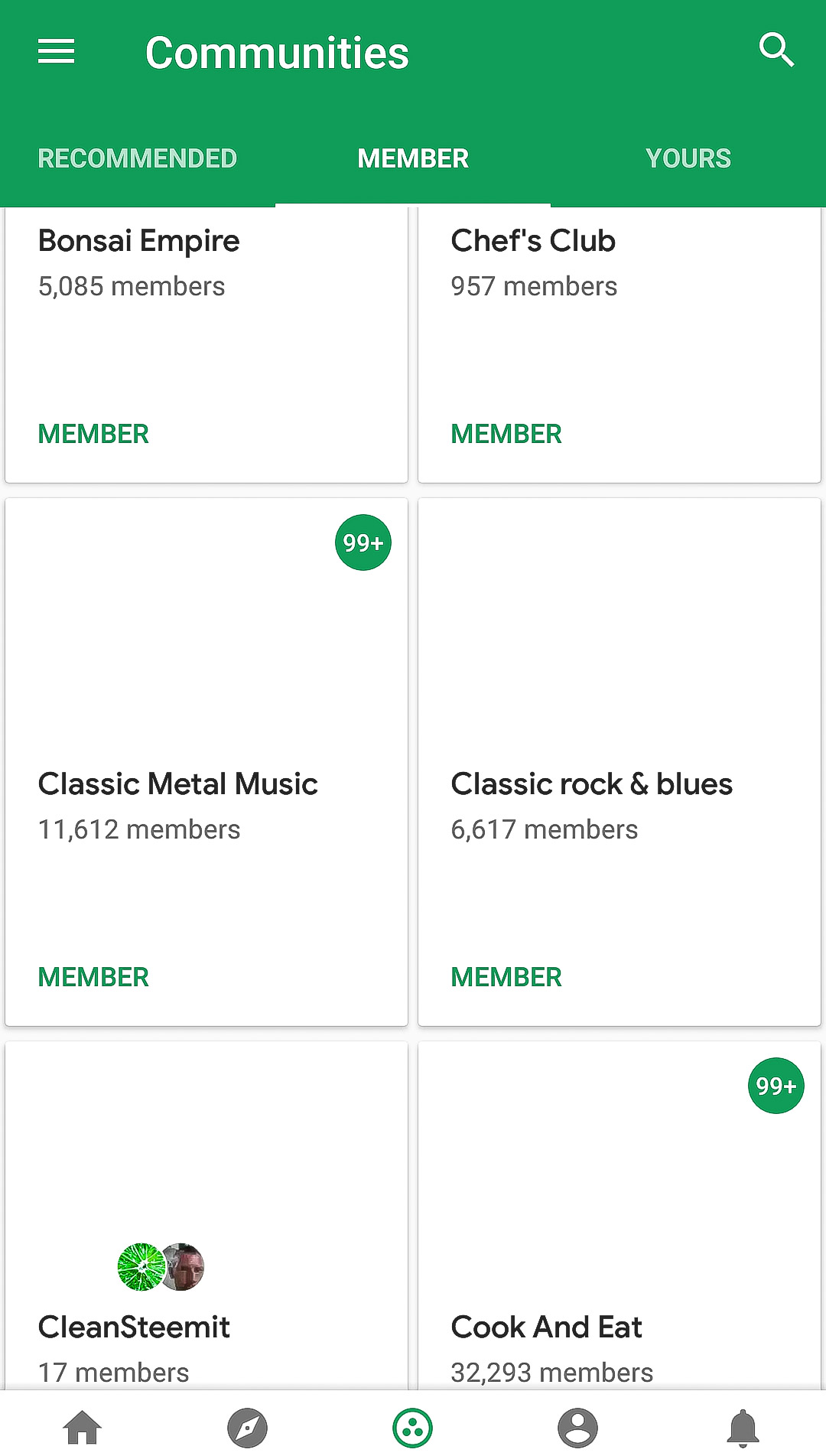Select Communities icon in bottom bar
This screenshot has height=1456, width=826.
[x=413, y=1428]
